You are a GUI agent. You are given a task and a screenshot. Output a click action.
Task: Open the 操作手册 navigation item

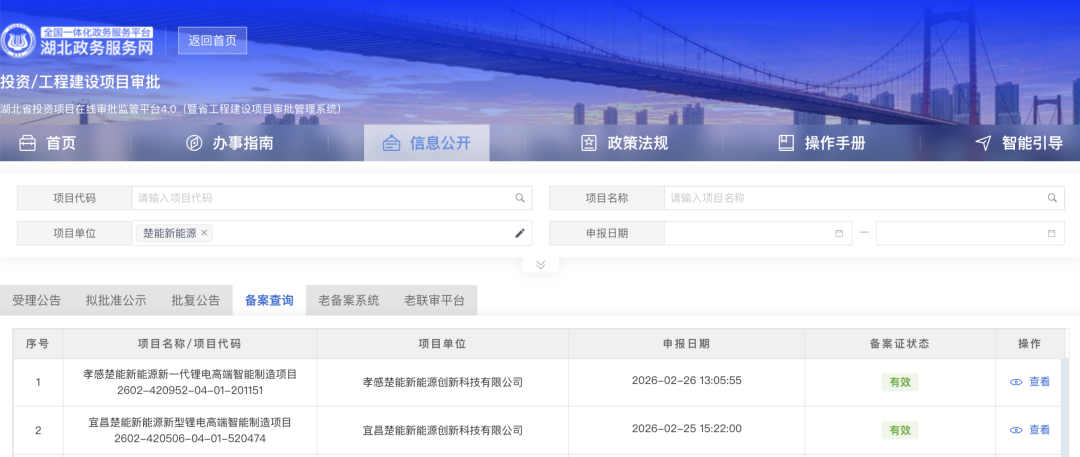tap(822, 143)
